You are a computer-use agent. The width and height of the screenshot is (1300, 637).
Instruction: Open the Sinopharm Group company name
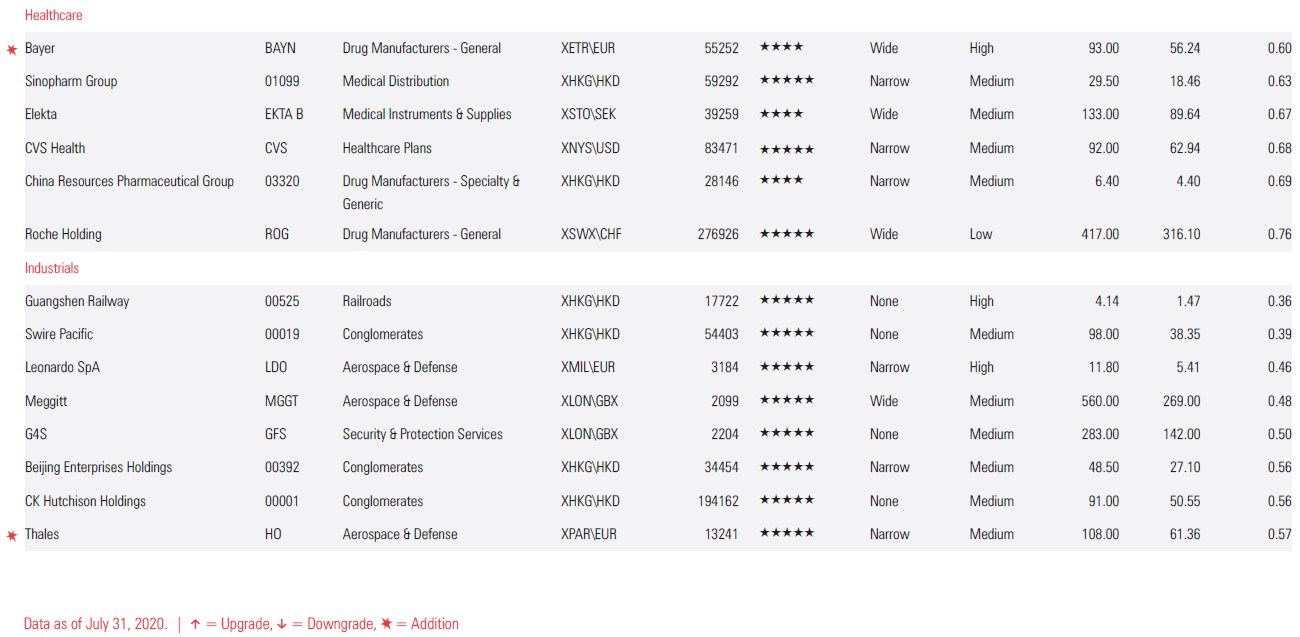71,81
